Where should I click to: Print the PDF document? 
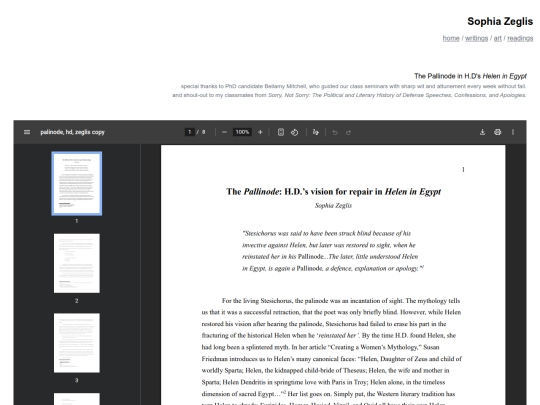coord(498,132)
